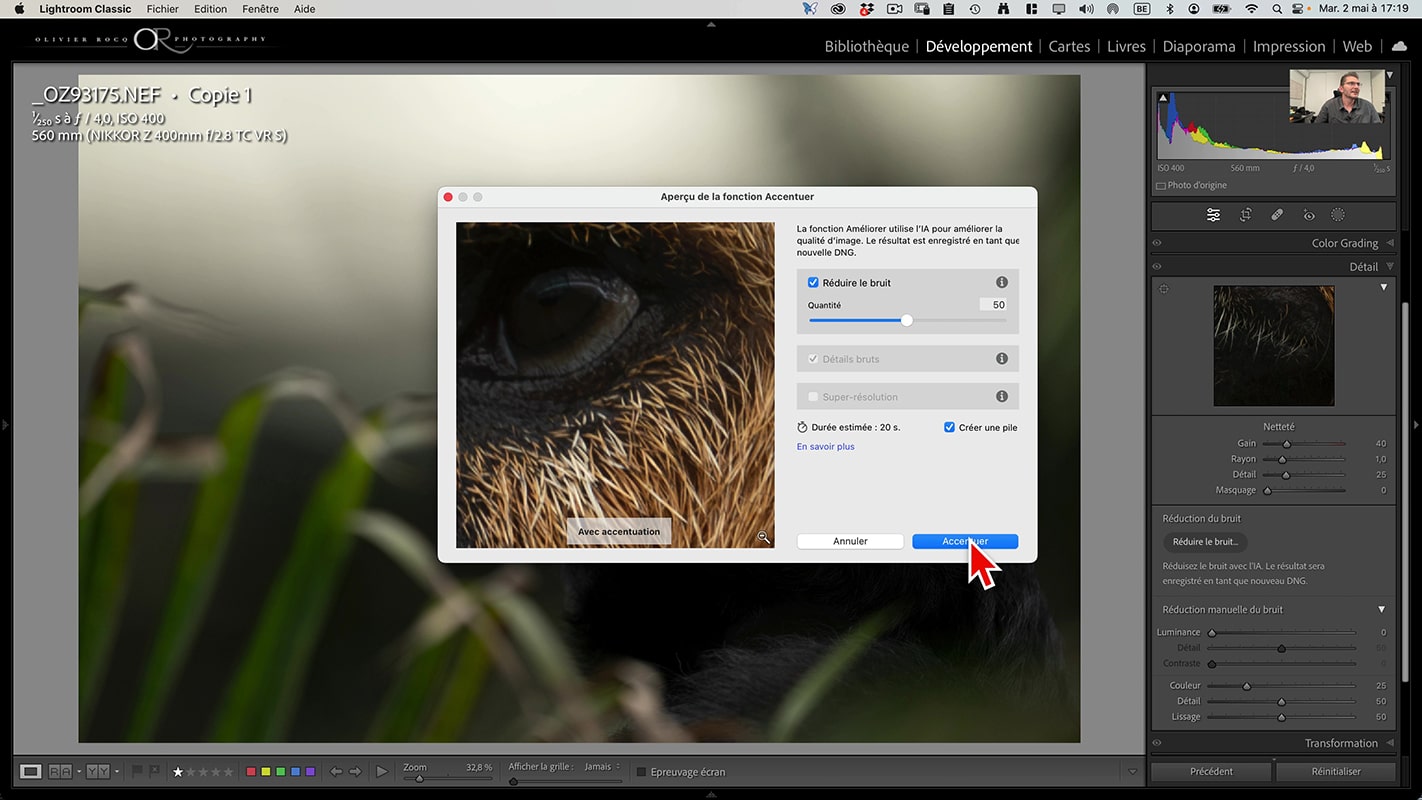This screenshot has height=800, width=1422.
Task: Open info for Détails bruts
Action: pyautogui.click(x=1001, y=359)
